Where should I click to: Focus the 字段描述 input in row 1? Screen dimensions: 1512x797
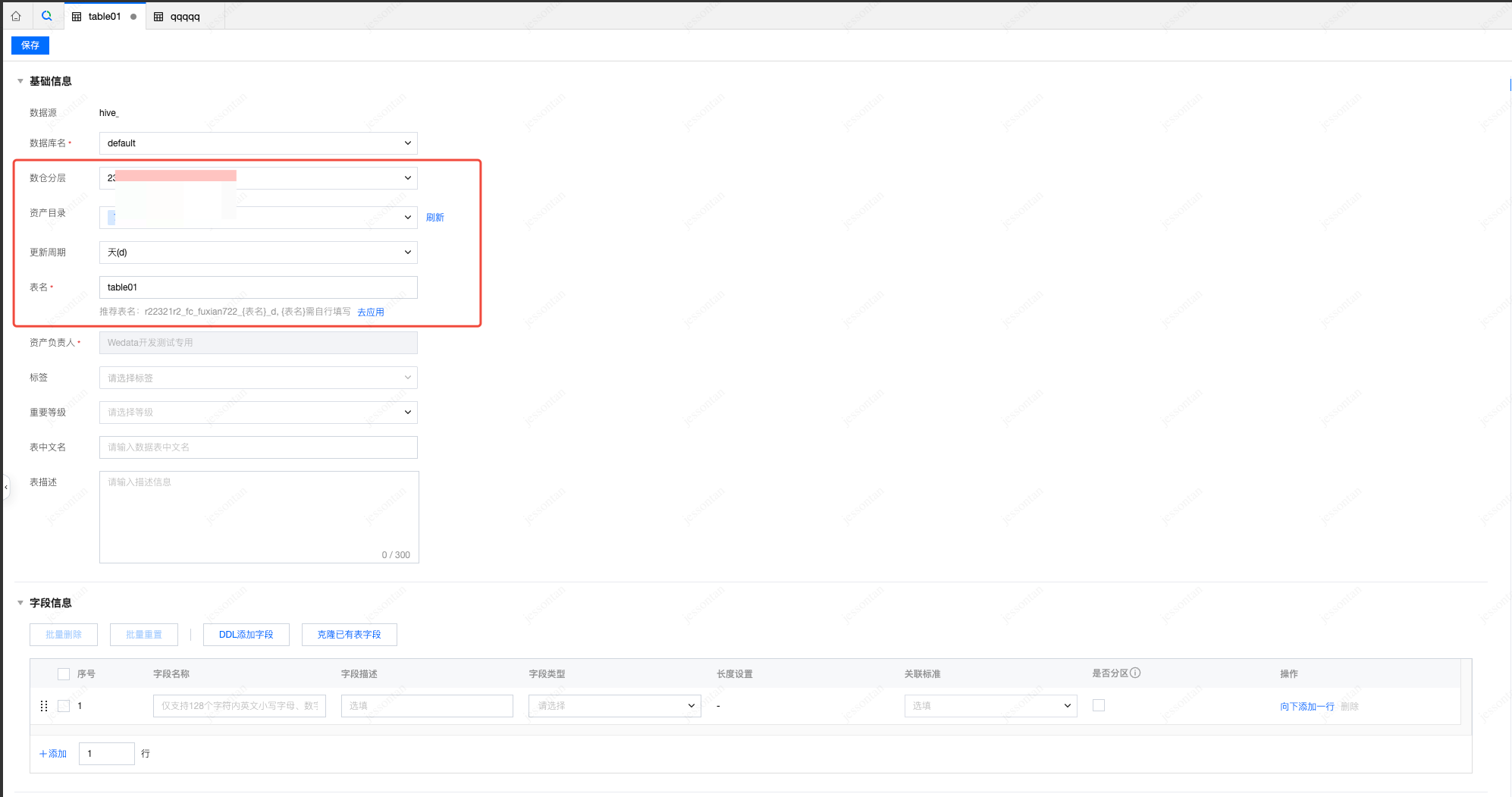[427, 706]
